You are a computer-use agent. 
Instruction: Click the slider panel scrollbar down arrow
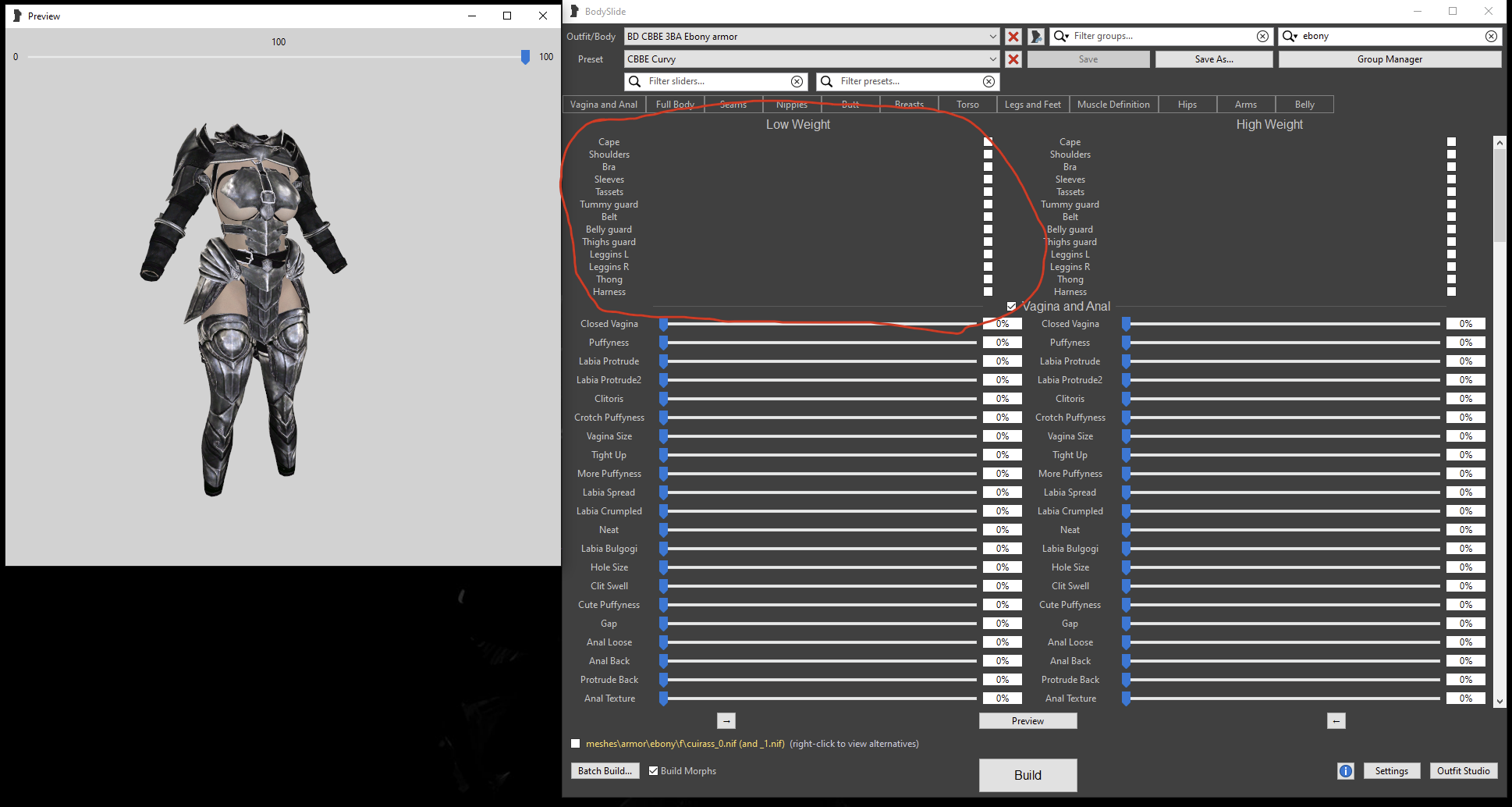[x=1500, y=702]
